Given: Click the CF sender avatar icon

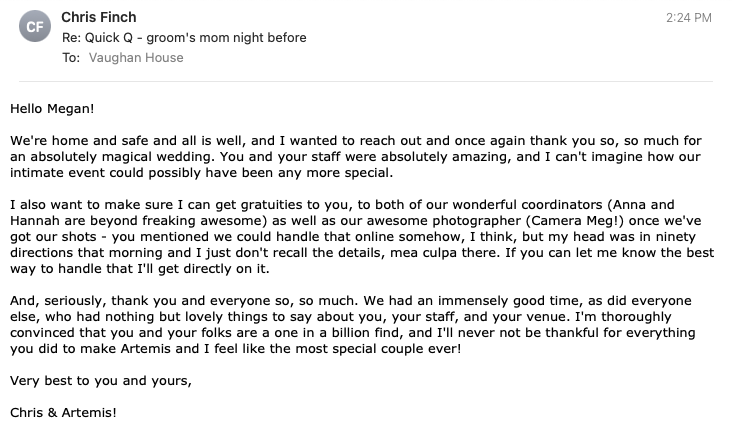Looking at the screenshot, I should coord(35,28).
